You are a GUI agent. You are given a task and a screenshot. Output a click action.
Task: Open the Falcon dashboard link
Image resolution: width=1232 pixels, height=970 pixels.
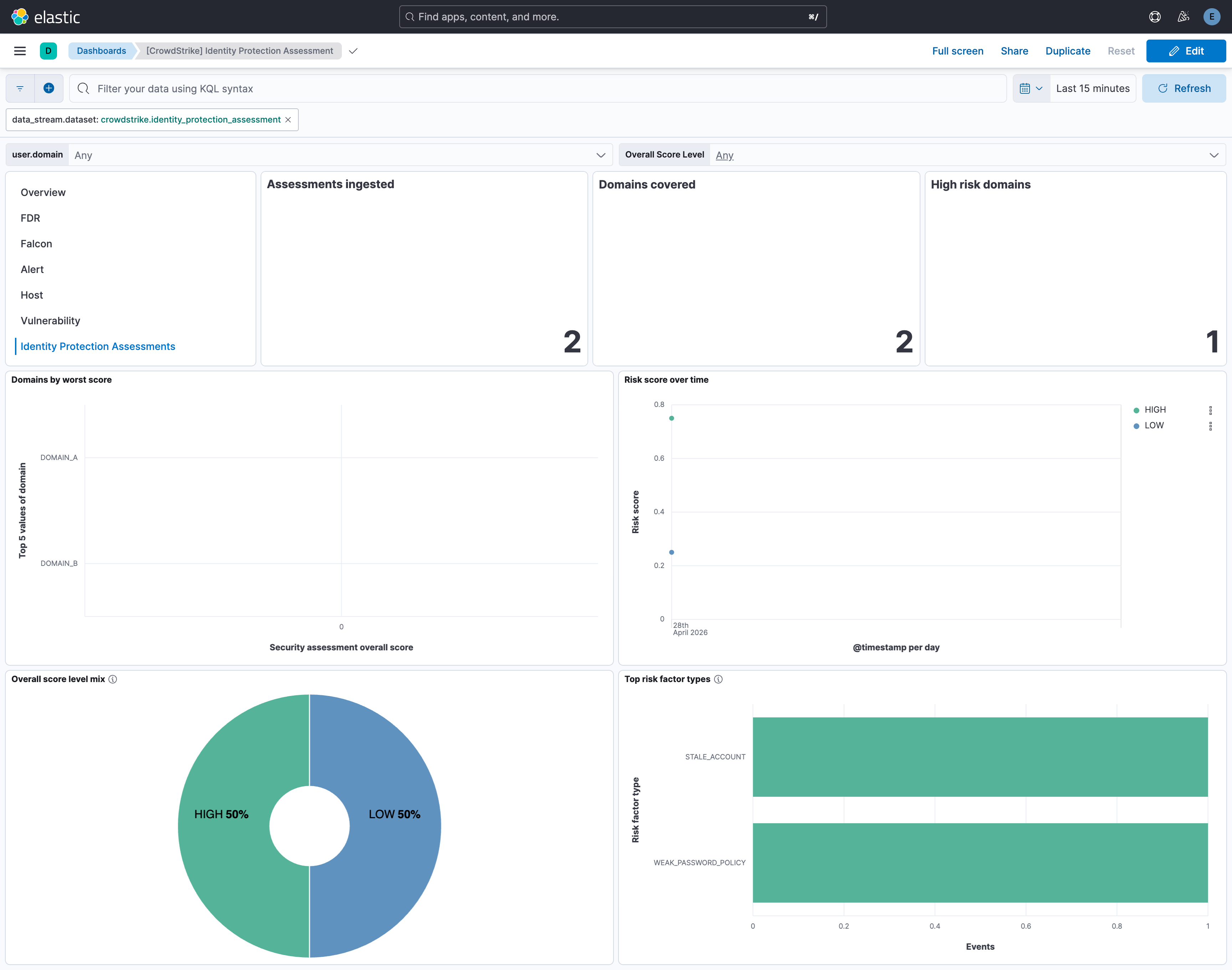click(36, 244)
